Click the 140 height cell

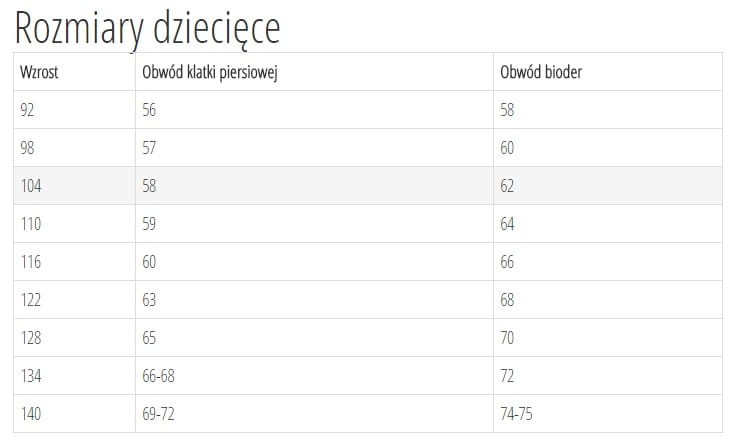[31, 414]
